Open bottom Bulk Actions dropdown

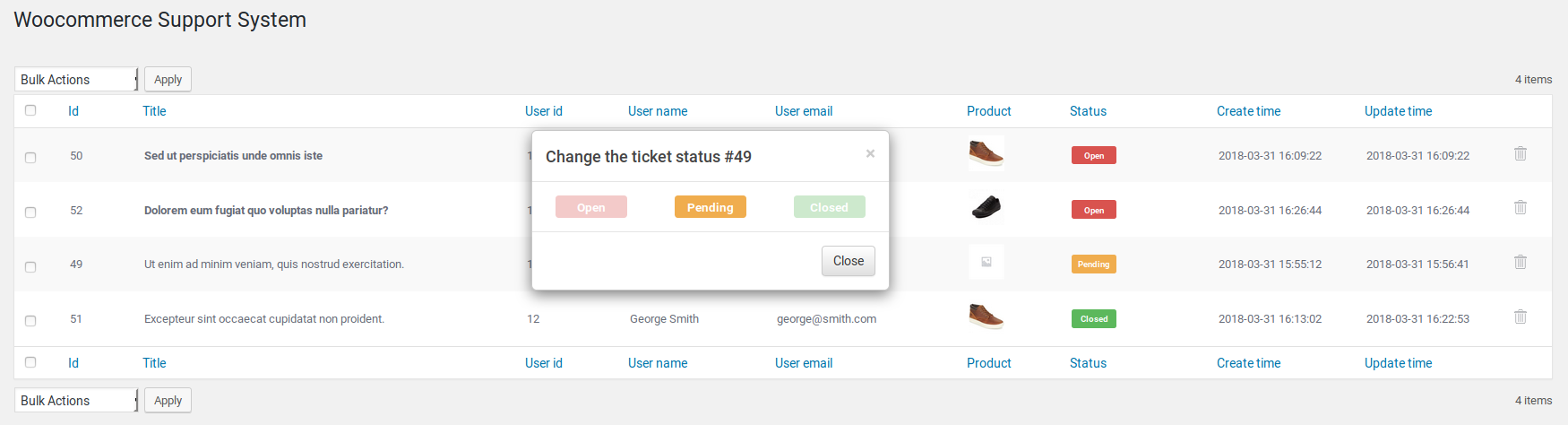[77, 401]
